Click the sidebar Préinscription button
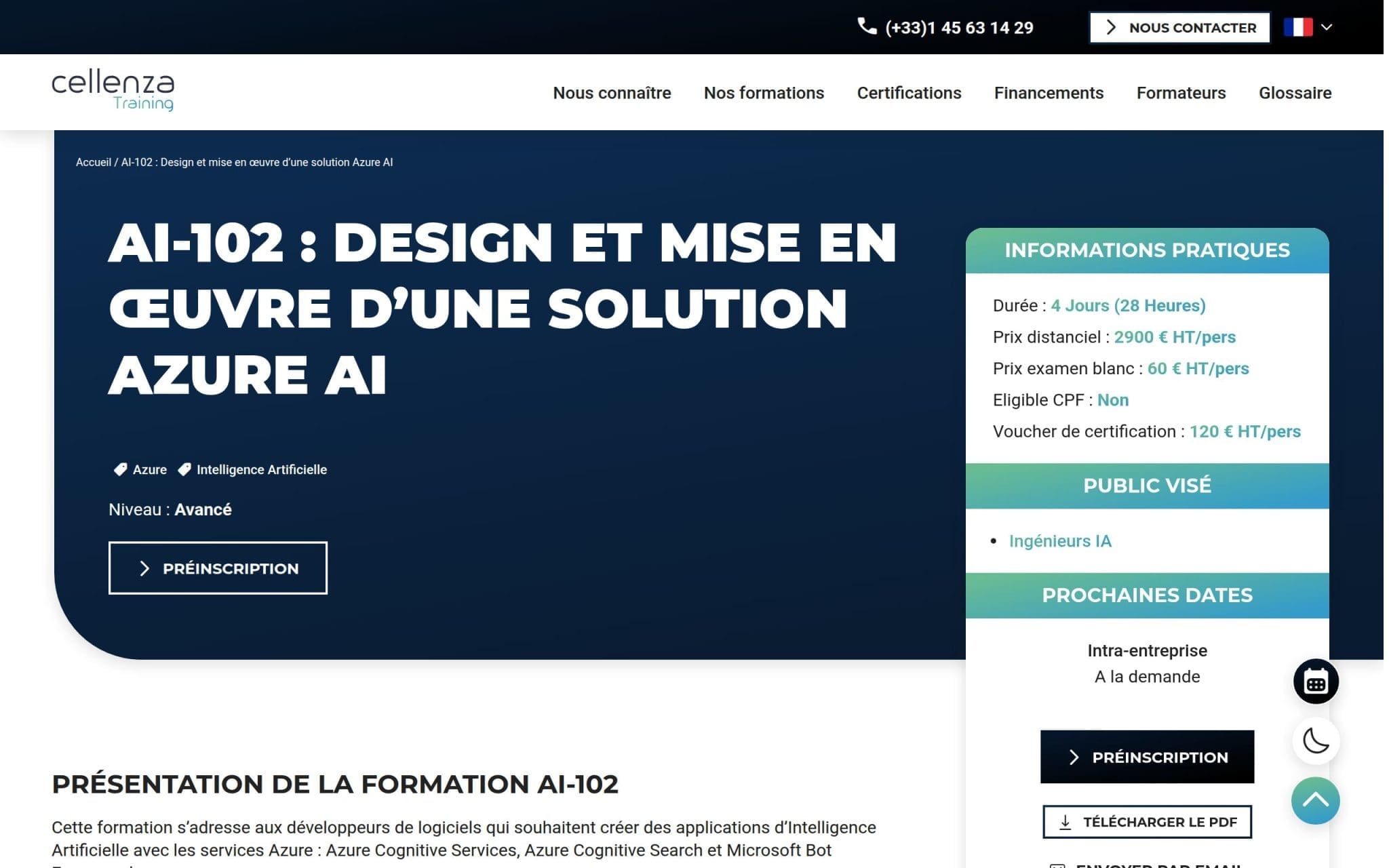 tap(1147, 757)
